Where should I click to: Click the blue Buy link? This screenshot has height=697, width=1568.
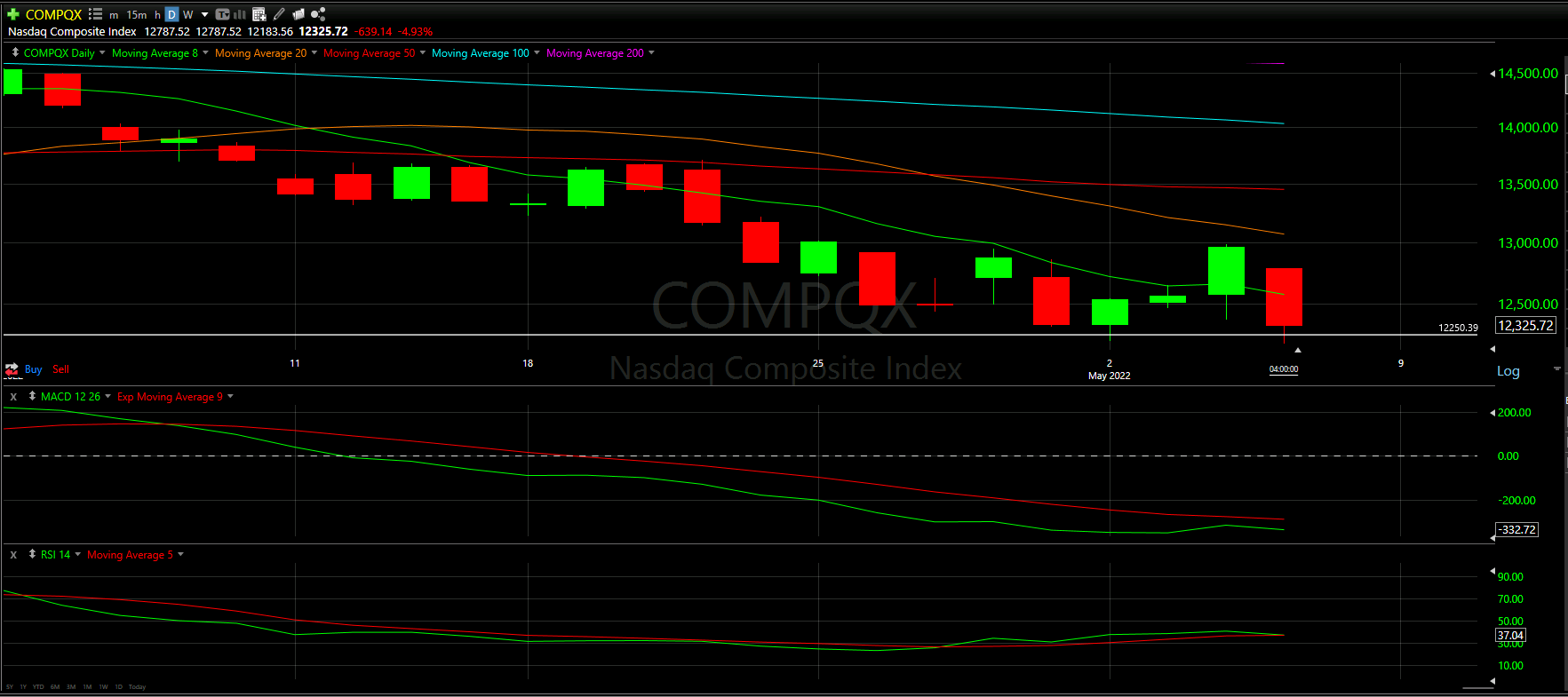[34, 369]
